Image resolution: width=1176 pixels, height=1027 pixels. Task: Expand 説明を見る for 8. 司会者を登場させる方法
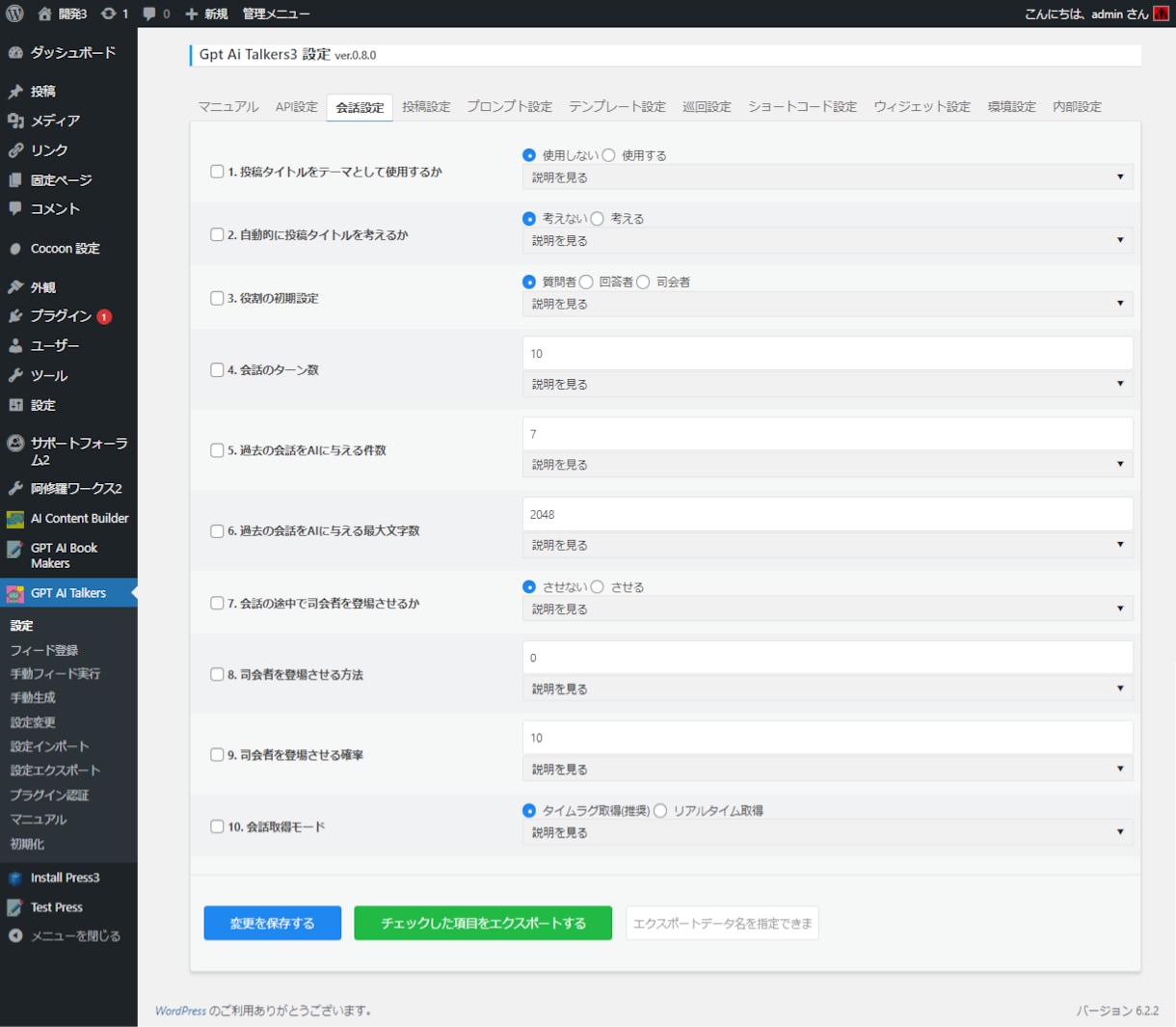tap(827, 689)
